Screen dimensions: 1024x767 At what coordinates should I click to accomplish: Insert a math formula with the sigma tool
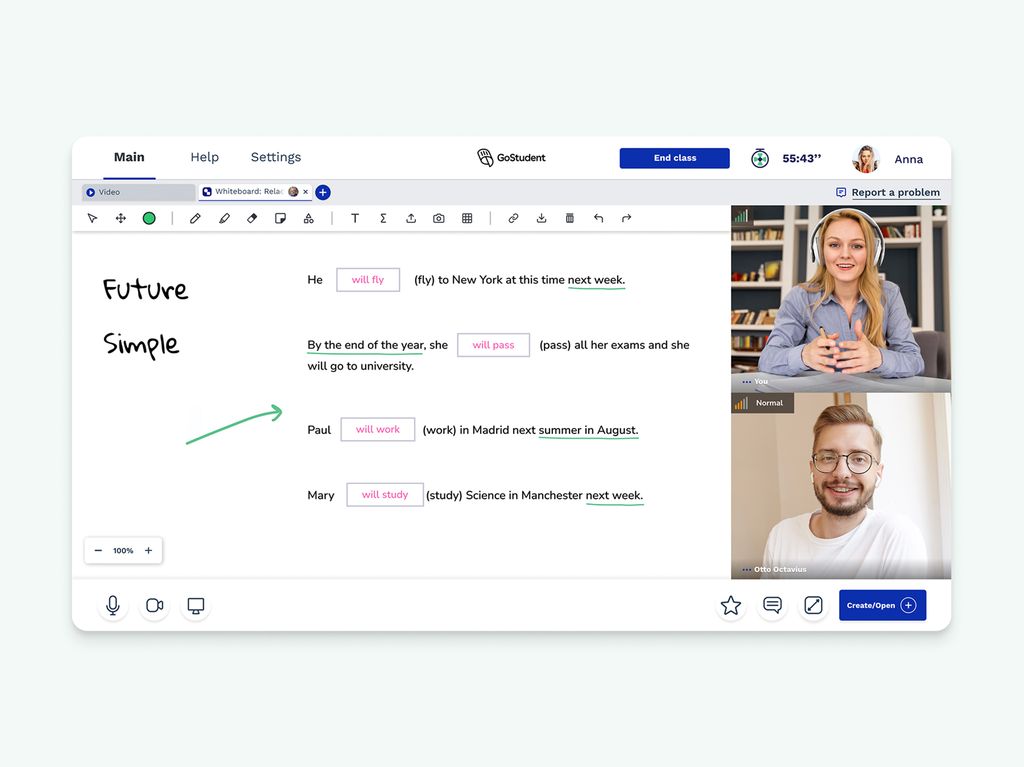(x=382, y=218)
